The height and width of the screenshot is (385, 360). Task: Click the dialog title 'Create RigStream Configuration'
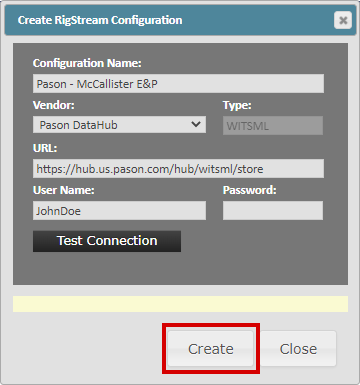(x=100, y=20)
